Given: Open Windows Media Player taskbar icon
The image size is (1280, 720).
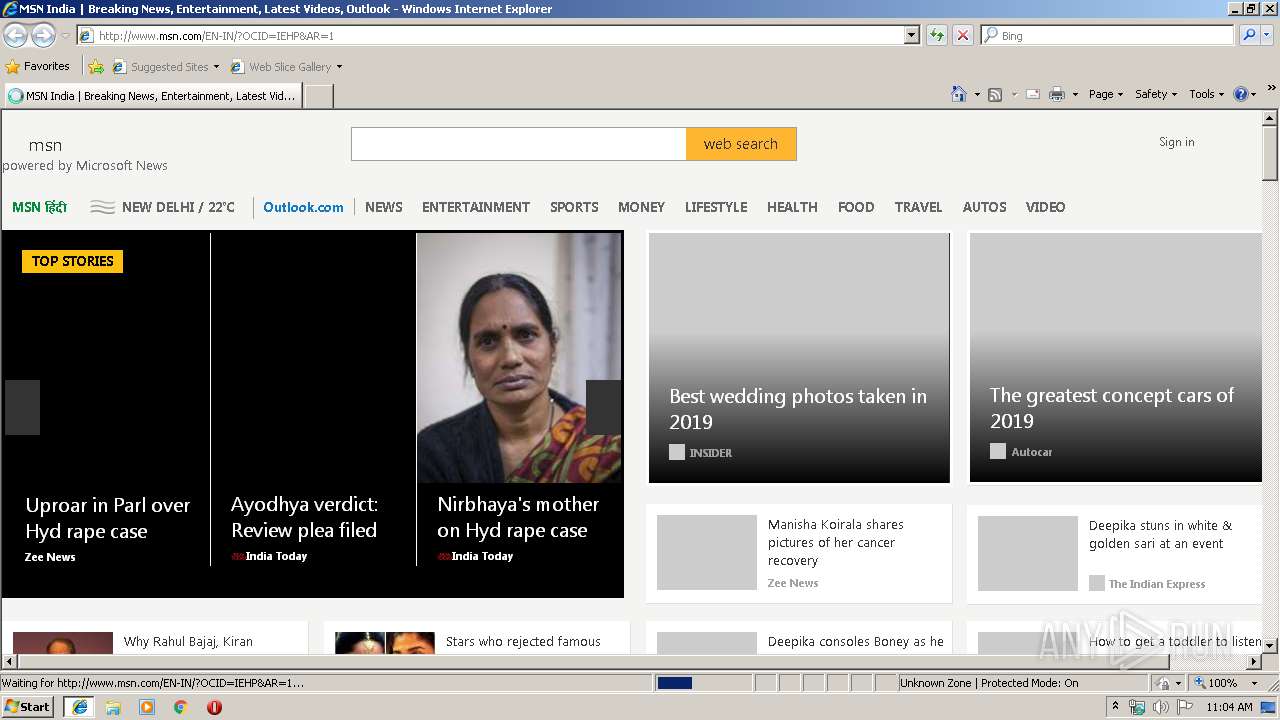Looking at the screenshot, I should coord(147,707).
